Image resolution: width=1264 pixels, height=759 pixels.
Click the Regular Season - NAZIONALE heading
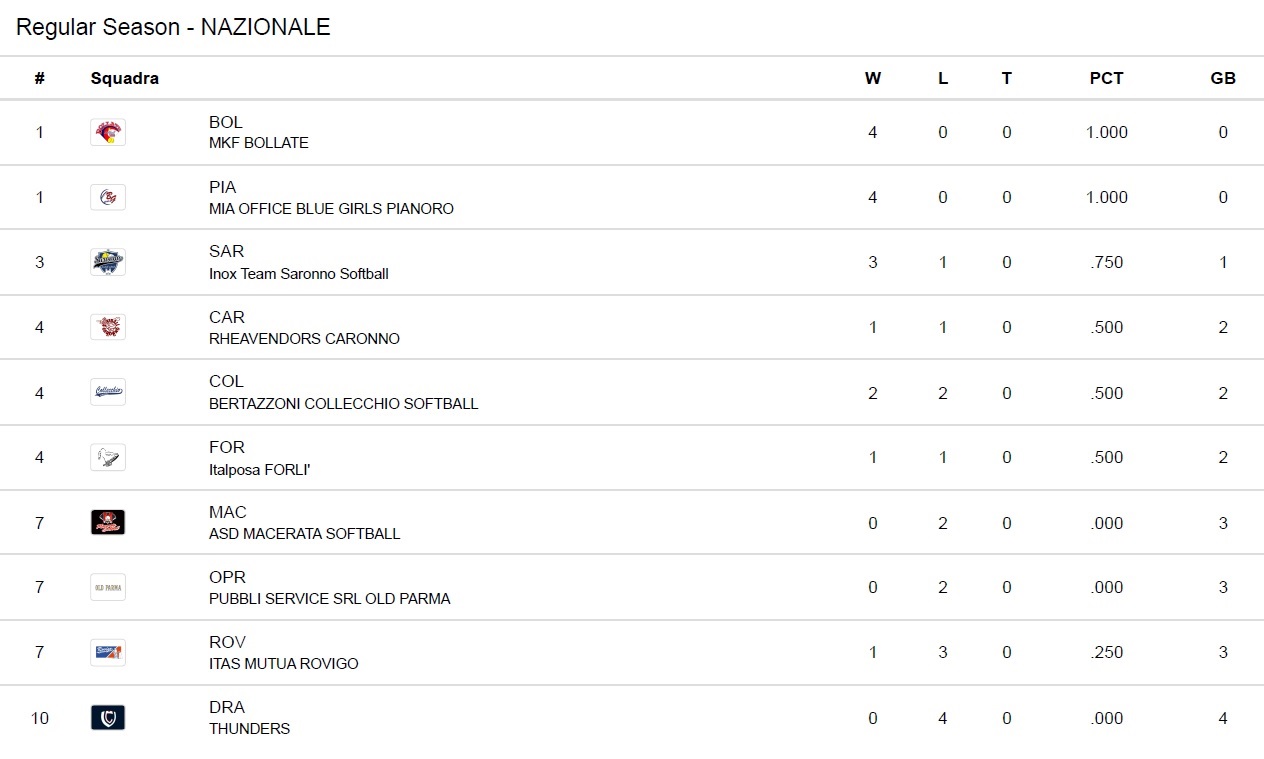pyautogui.click(x=174, y=28)
